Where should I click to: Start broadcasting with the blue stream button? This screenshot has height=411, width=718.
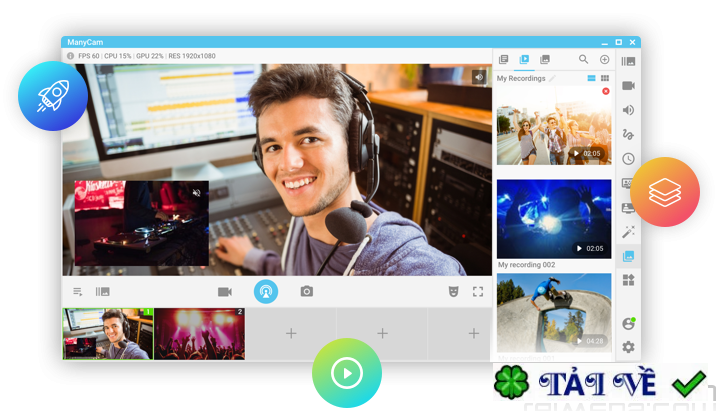pyautogui.click(x=266, y=292)
